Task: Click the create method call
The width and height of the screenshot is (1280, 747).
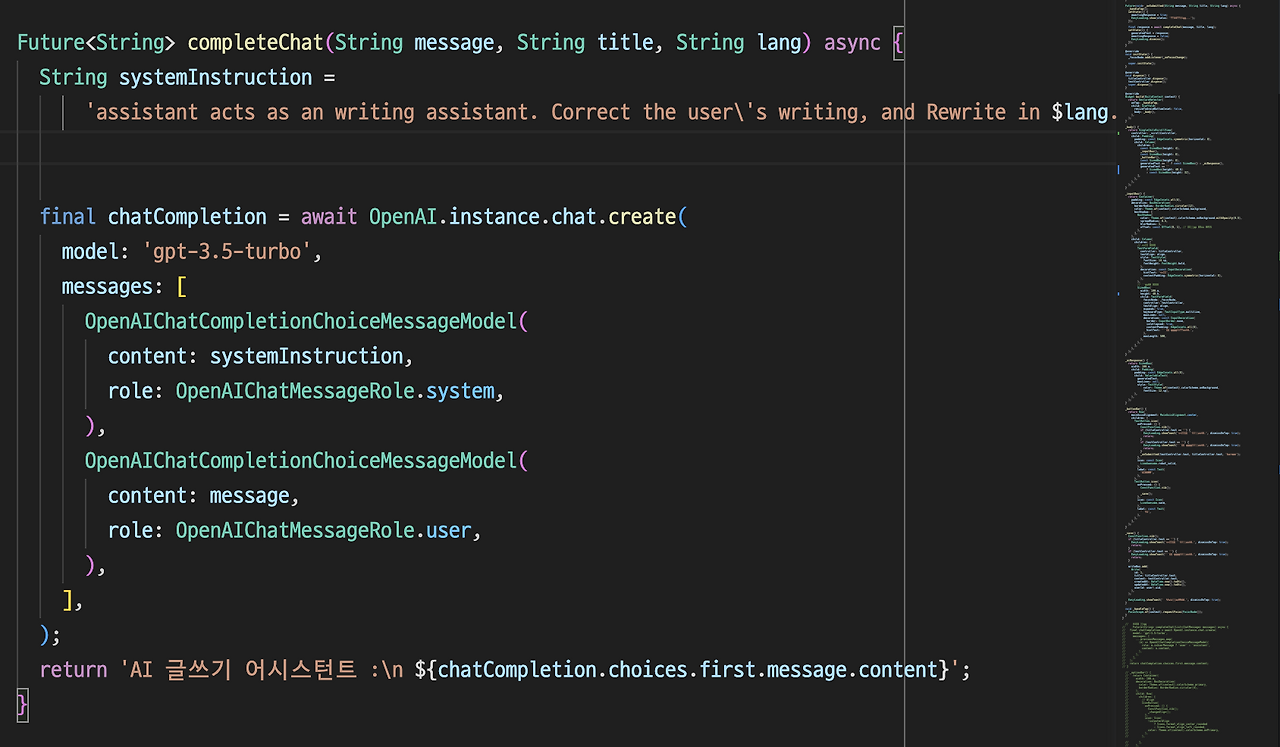Action: click(x=641, y=217)
